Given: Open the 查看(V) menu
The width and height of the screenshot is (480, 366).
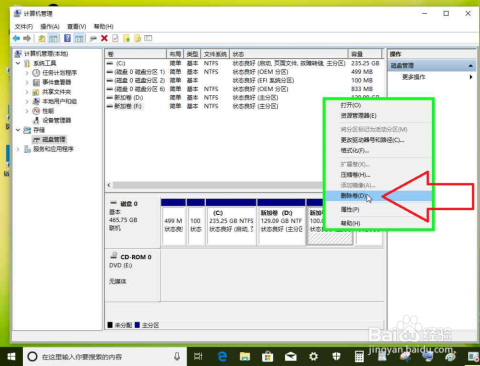Looking at the screenshot, I should (77, 26).
